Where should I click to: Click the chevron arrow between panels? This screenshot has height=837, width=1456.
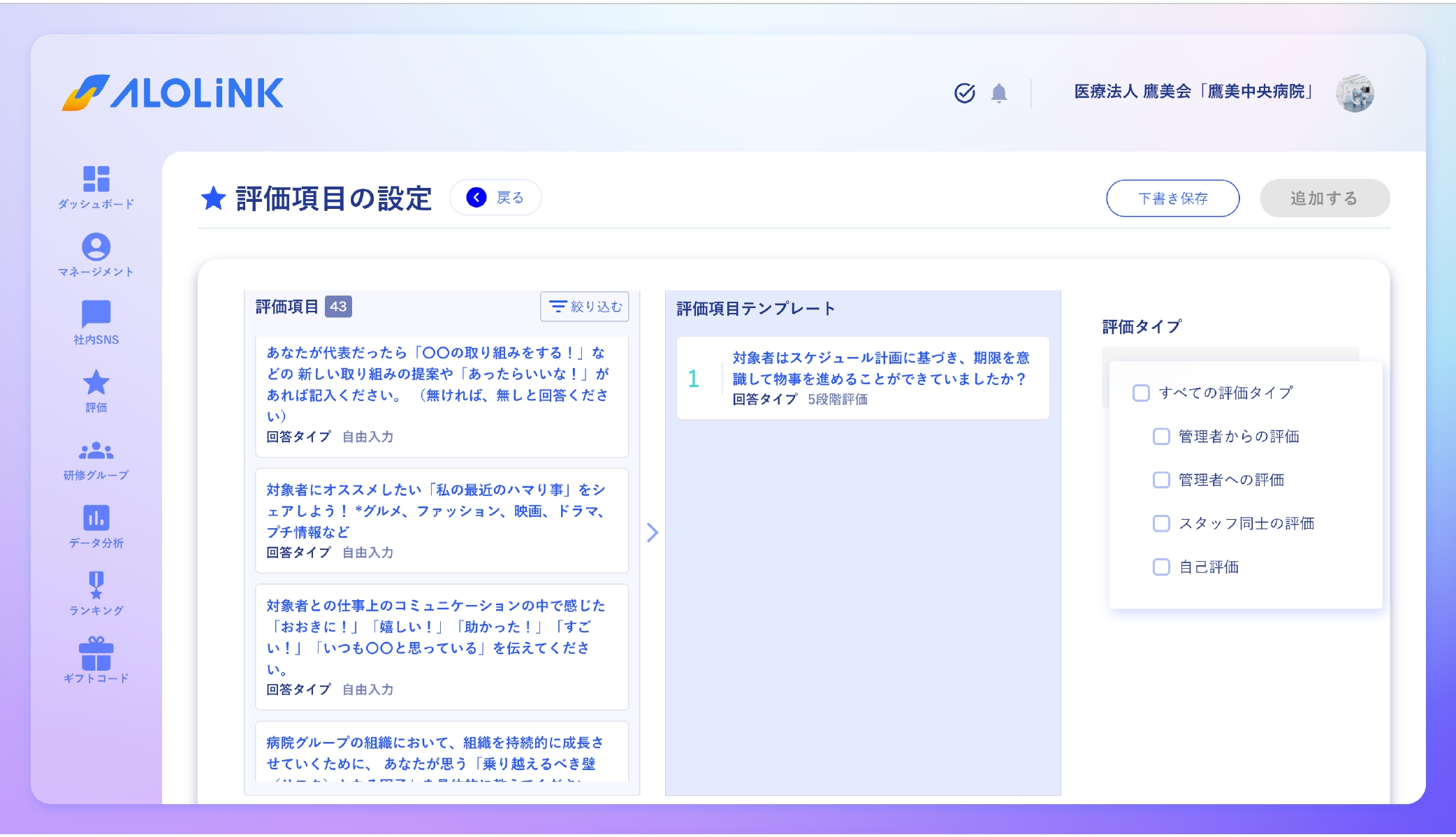click(x=653, y=532)
